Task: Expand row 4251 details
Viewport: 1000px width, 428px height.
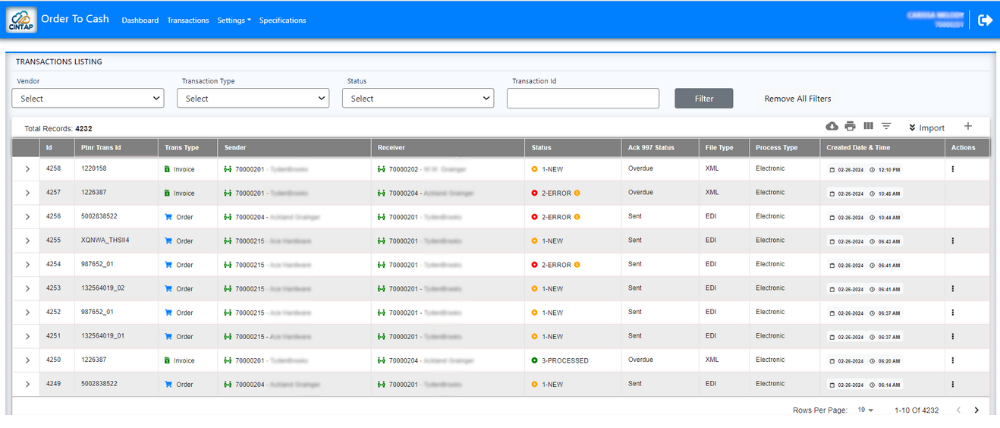Action: tap(27, 336)
